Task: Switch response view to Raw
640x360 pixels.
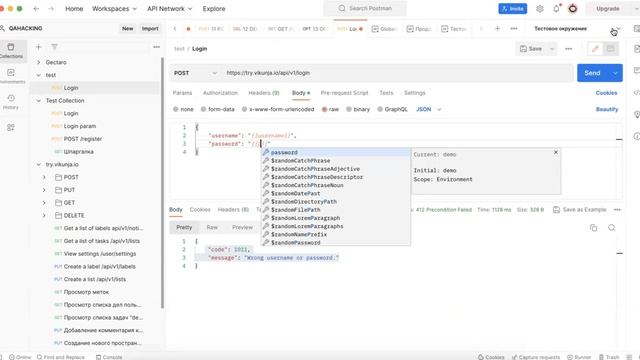Action: pyautogui.click(x=212, y=227)
